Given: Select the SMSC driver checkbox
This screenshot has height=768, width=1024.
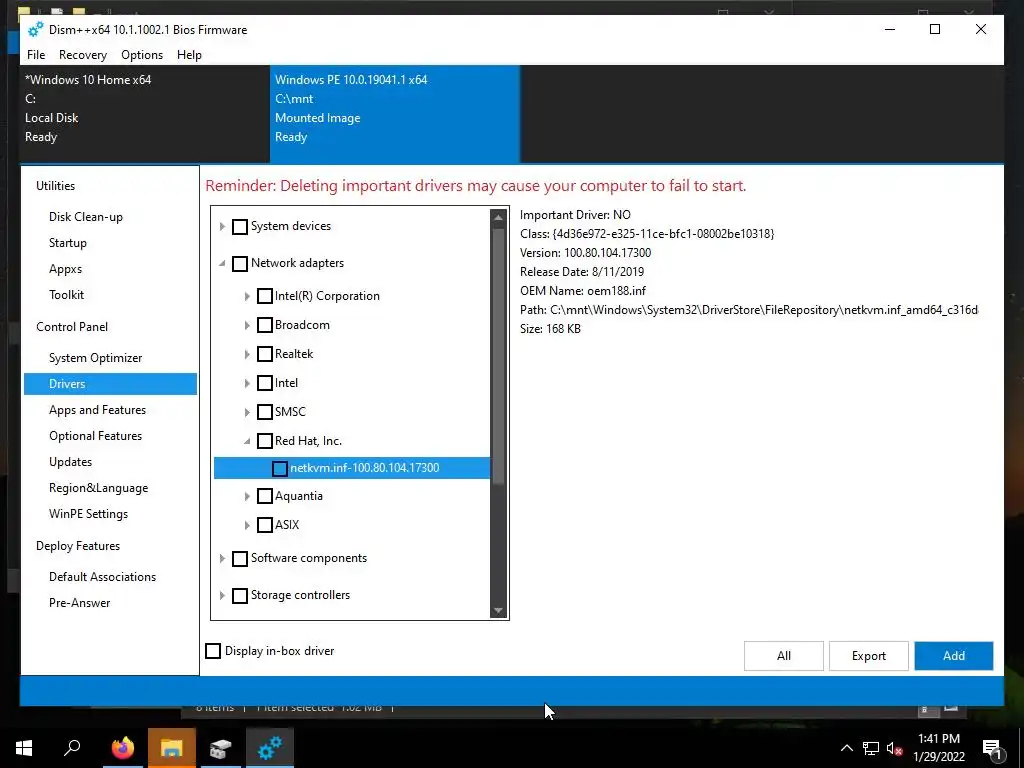Looking at the screenshot, I should click(x=264, y=412).
